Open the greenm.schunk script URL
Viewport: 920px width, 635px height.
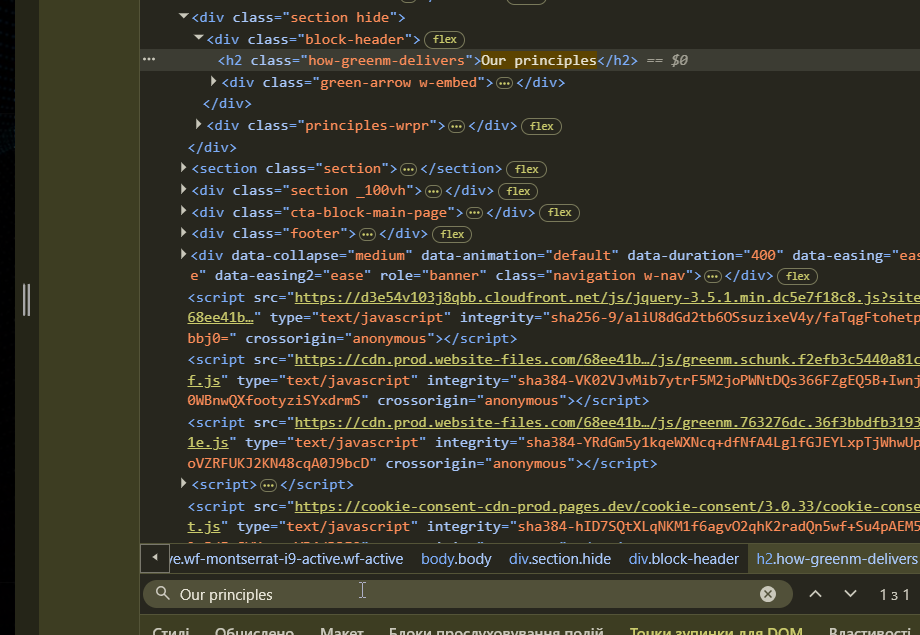pos(607,359)
